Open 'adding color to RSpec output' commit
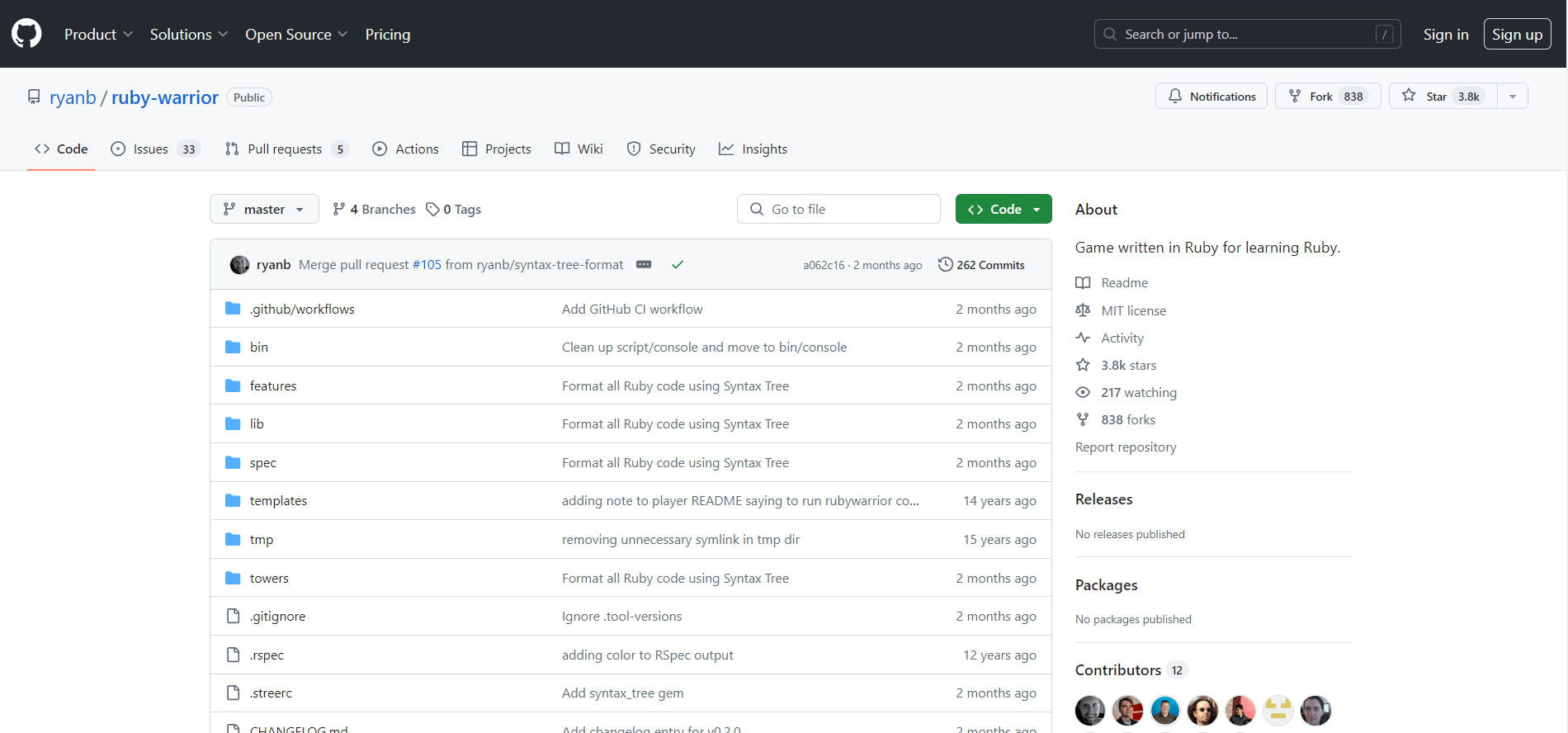This screenshot has width=1568, height=733. (648, 655)
